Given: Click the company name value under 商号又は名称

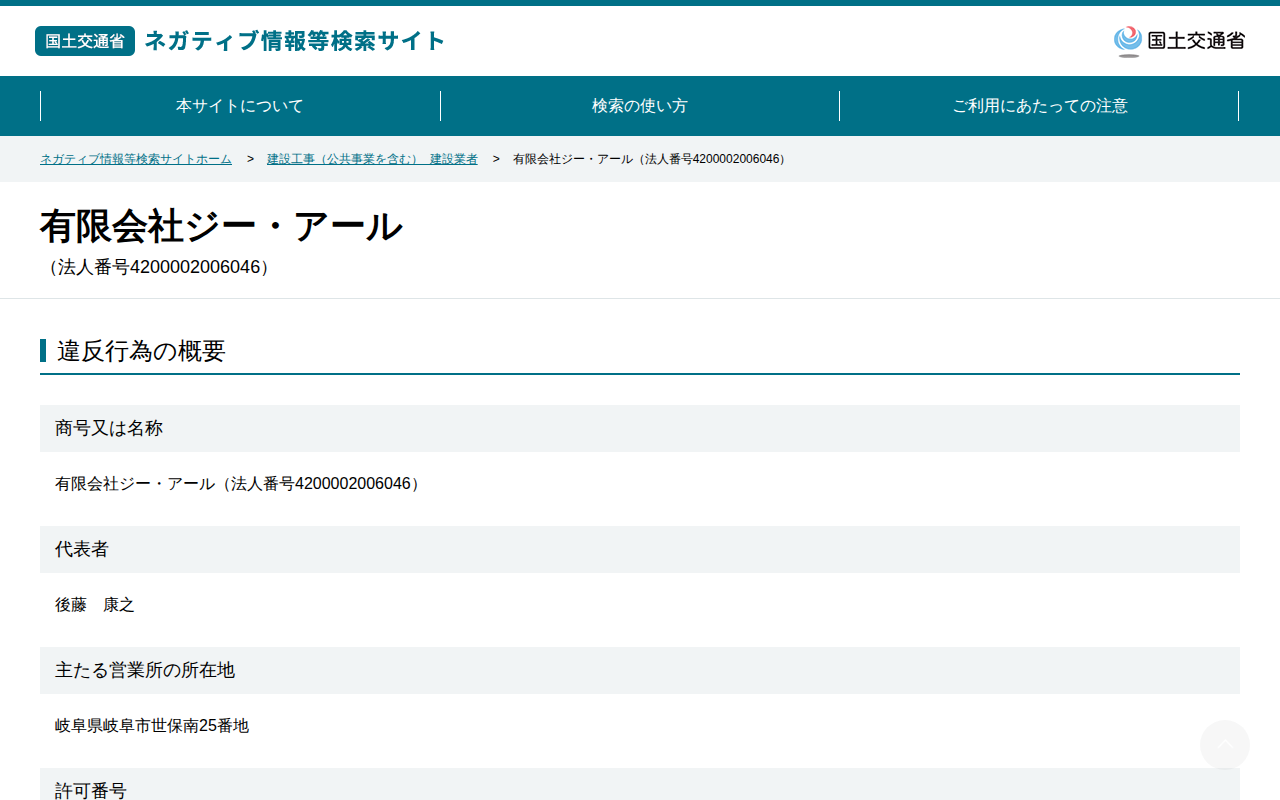Looking at the screenshot, I should pyautogui.click(x=239, y=484).
